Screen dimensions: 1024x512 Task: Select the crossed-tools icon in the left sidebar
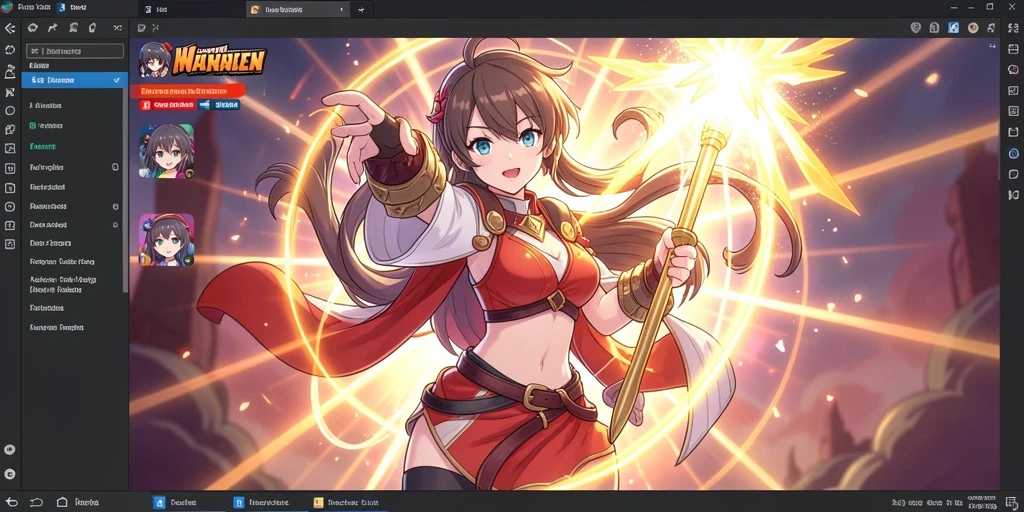pos(10,92)
